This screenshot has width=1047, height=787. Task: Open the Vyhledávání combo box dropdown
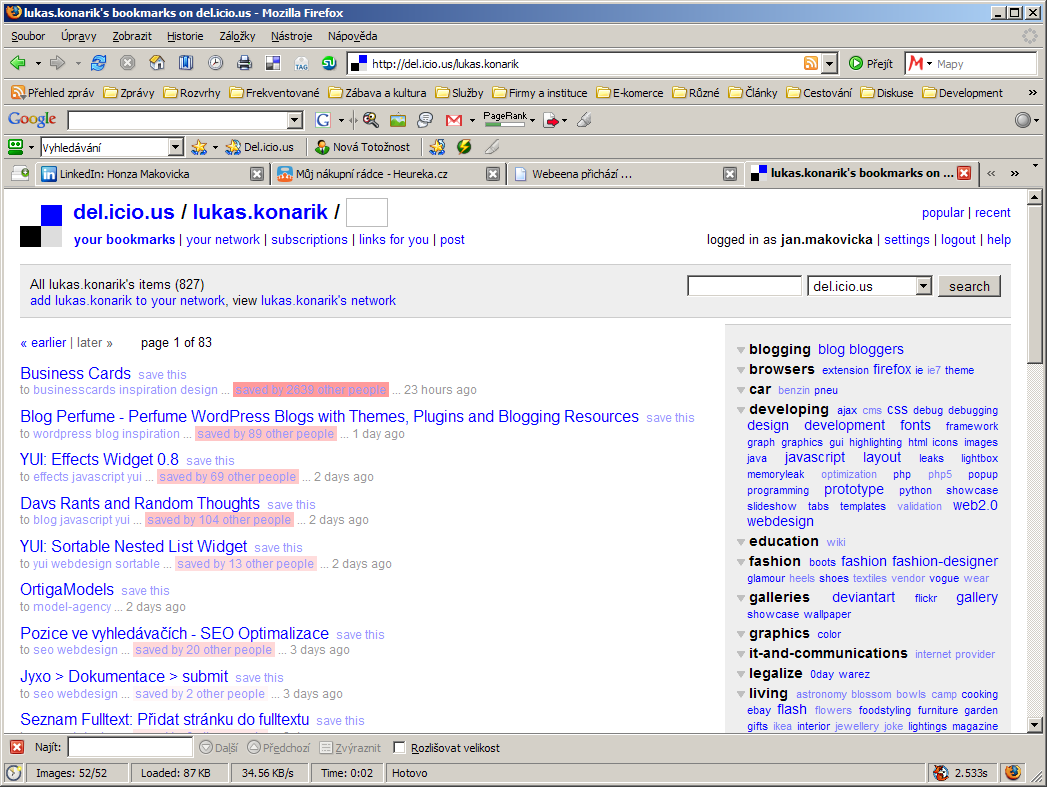coord(176,147)
